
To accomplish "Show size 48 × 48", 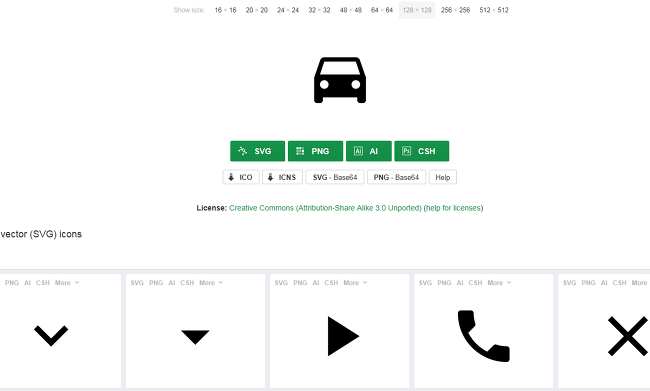I will point(351,10).
